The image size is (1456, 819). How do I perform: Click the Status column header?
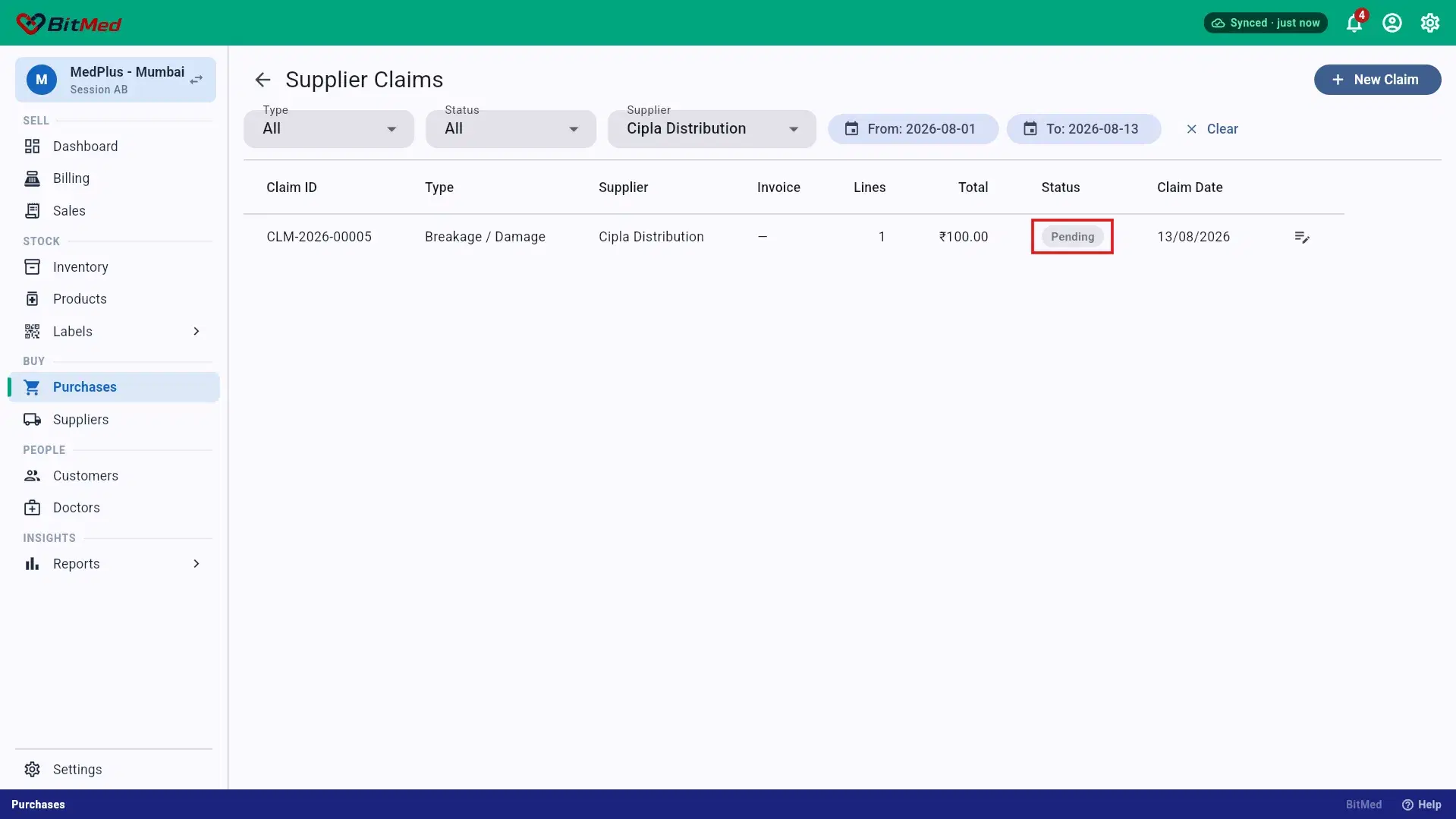pyautogui.click(x=1060, y=187)
